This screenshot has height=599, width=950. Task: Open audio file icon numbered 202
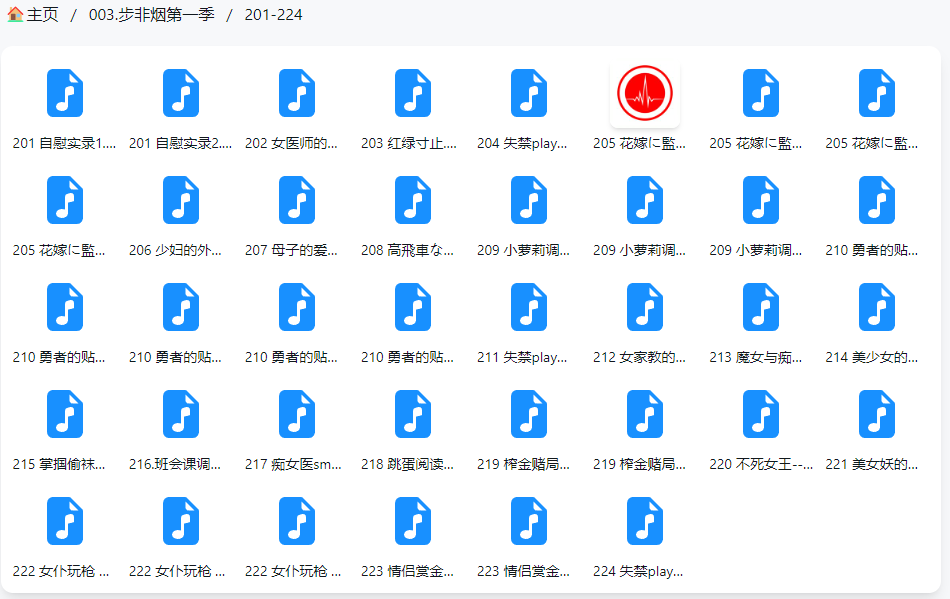tap(297, 93)
